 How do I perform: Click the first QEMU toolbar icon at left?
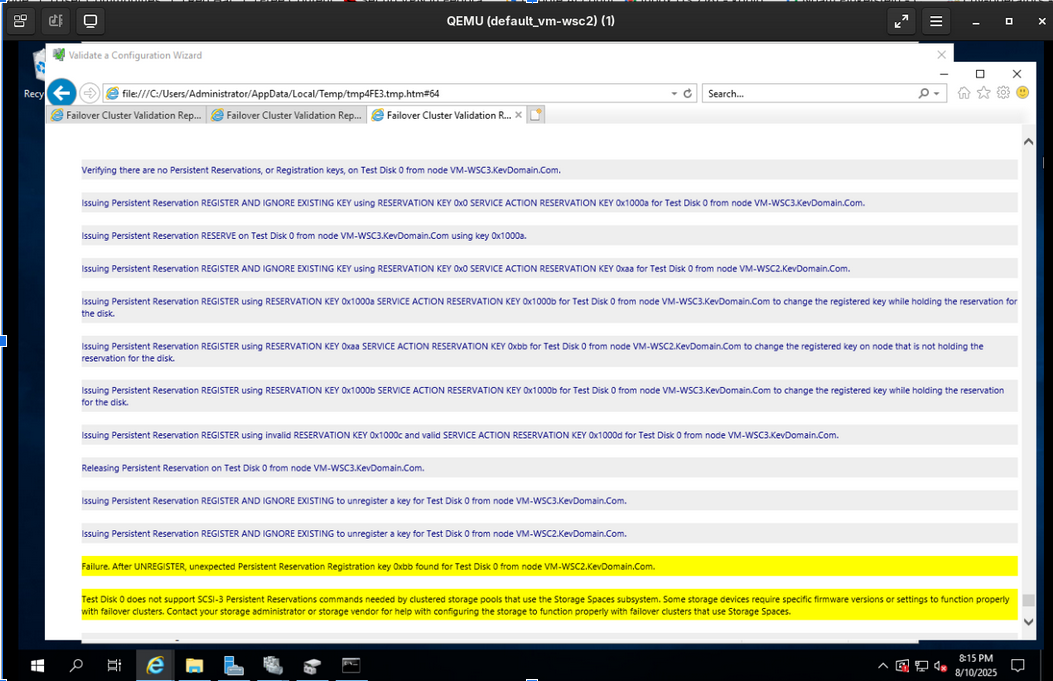21,21
